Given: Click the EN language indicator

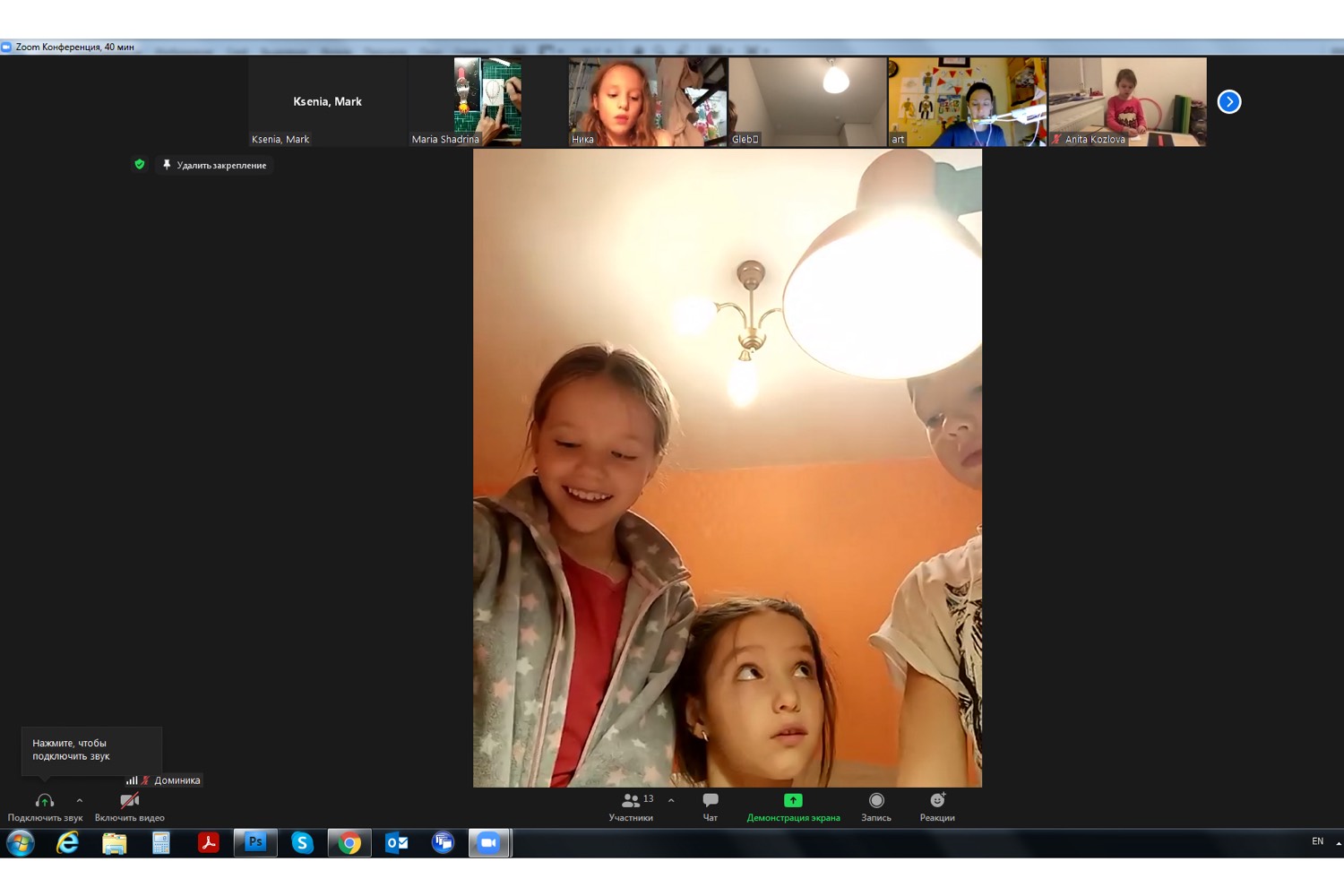Looking at the screenshot, I should pos(1317,841).
